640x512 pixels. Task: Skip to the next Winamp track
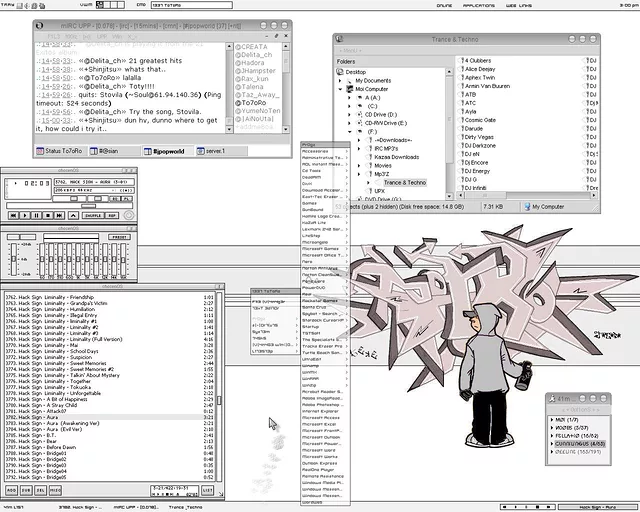(61, 215)
